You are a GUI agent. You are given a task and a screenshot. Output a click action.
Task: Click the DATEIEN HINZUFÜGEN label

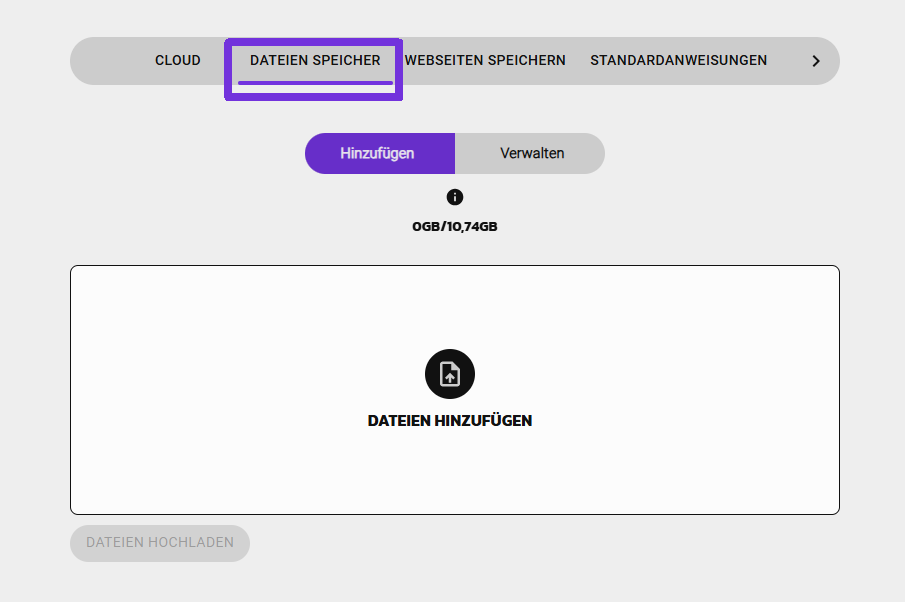tap(450, 421)
